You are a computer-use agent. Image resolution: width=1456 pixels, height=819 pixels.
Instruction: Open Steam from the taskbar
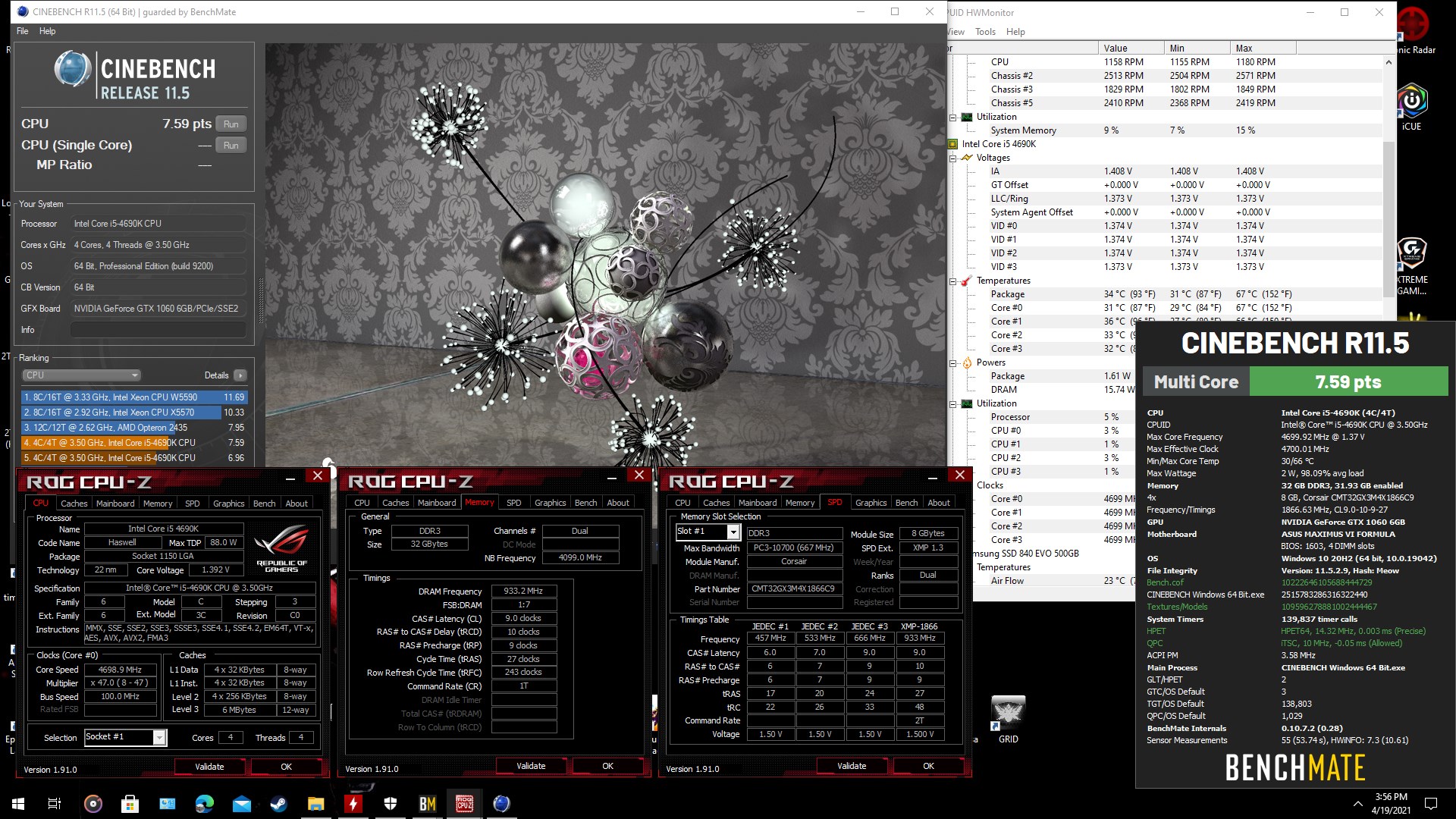(279, 804)
